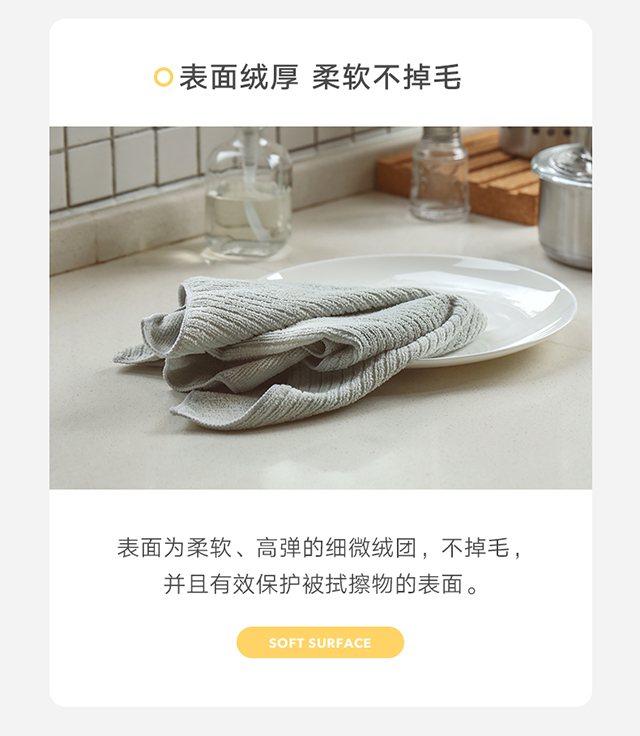Viewport: 640px width, 736px height.
Task: Click the small glass jar near trivet
Action: pos(439,175)
